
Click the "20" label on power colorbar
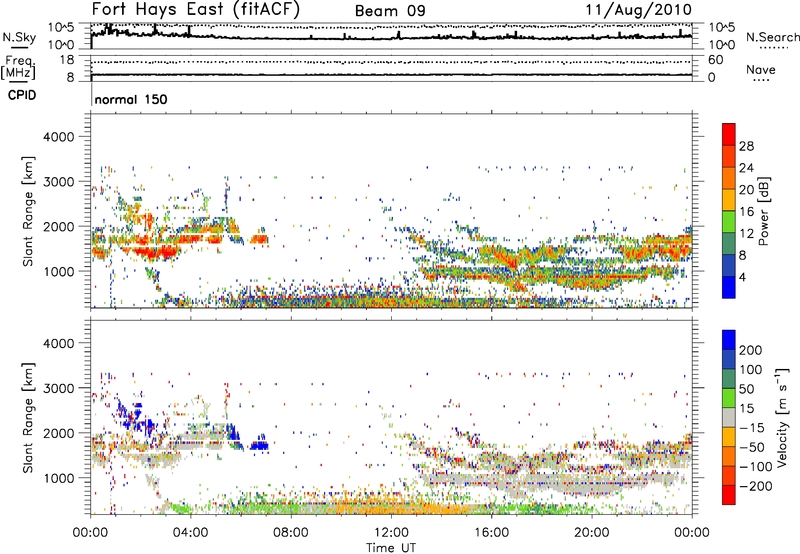746,190
